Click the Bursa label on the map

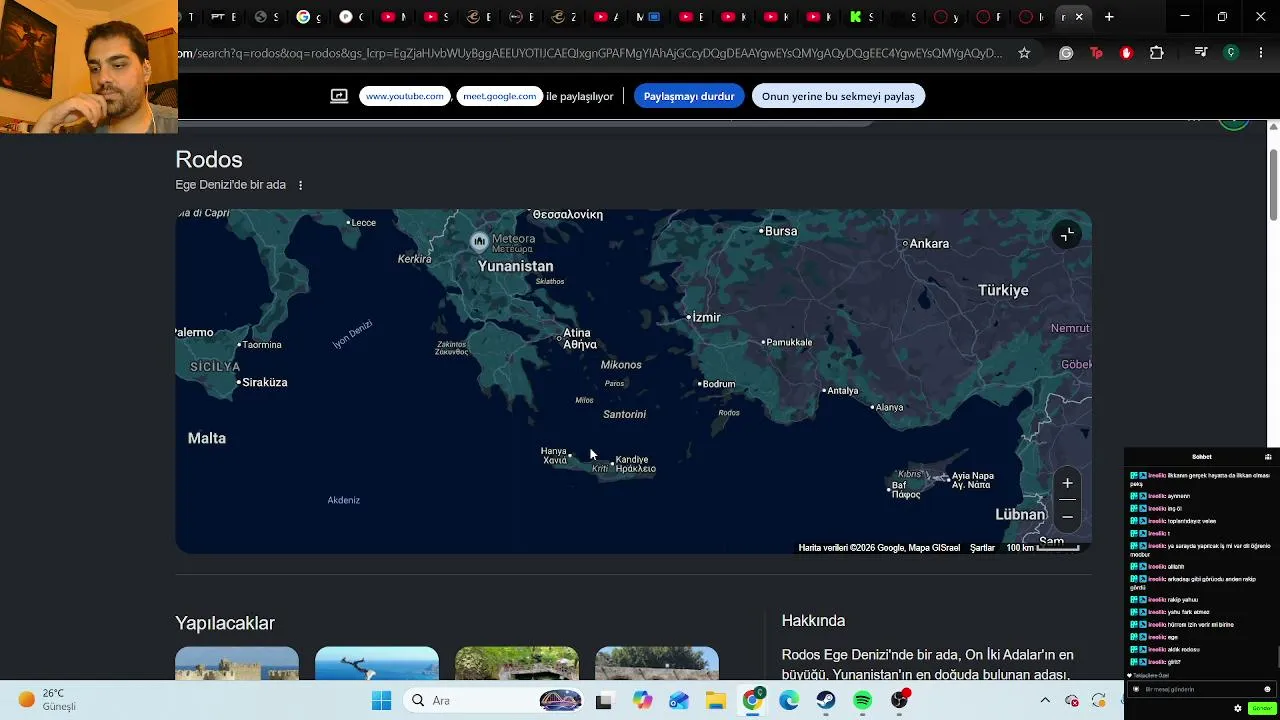point(780,231)
